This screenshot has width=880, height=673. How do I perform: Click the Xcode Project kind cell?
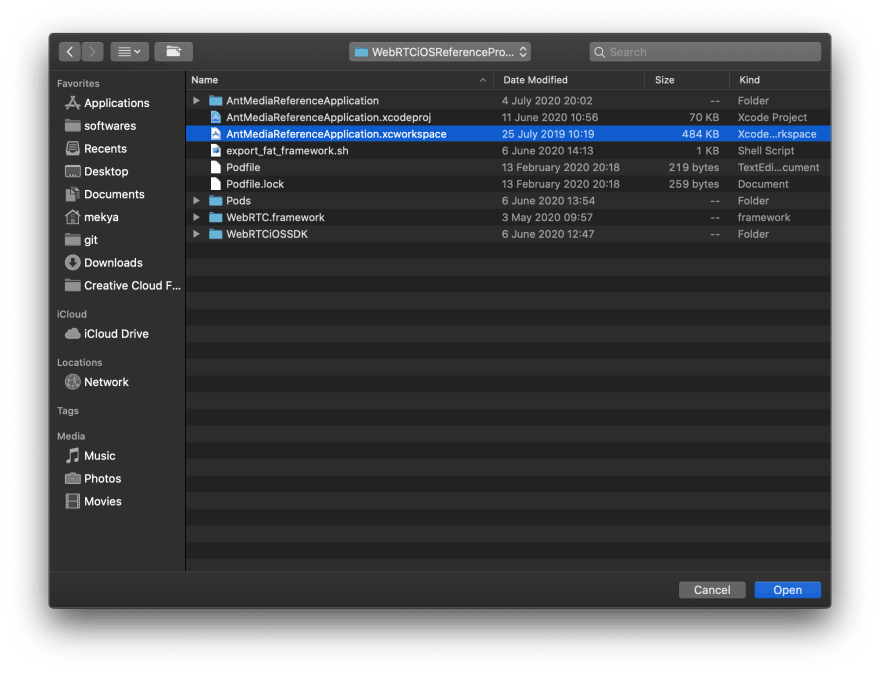772,117
